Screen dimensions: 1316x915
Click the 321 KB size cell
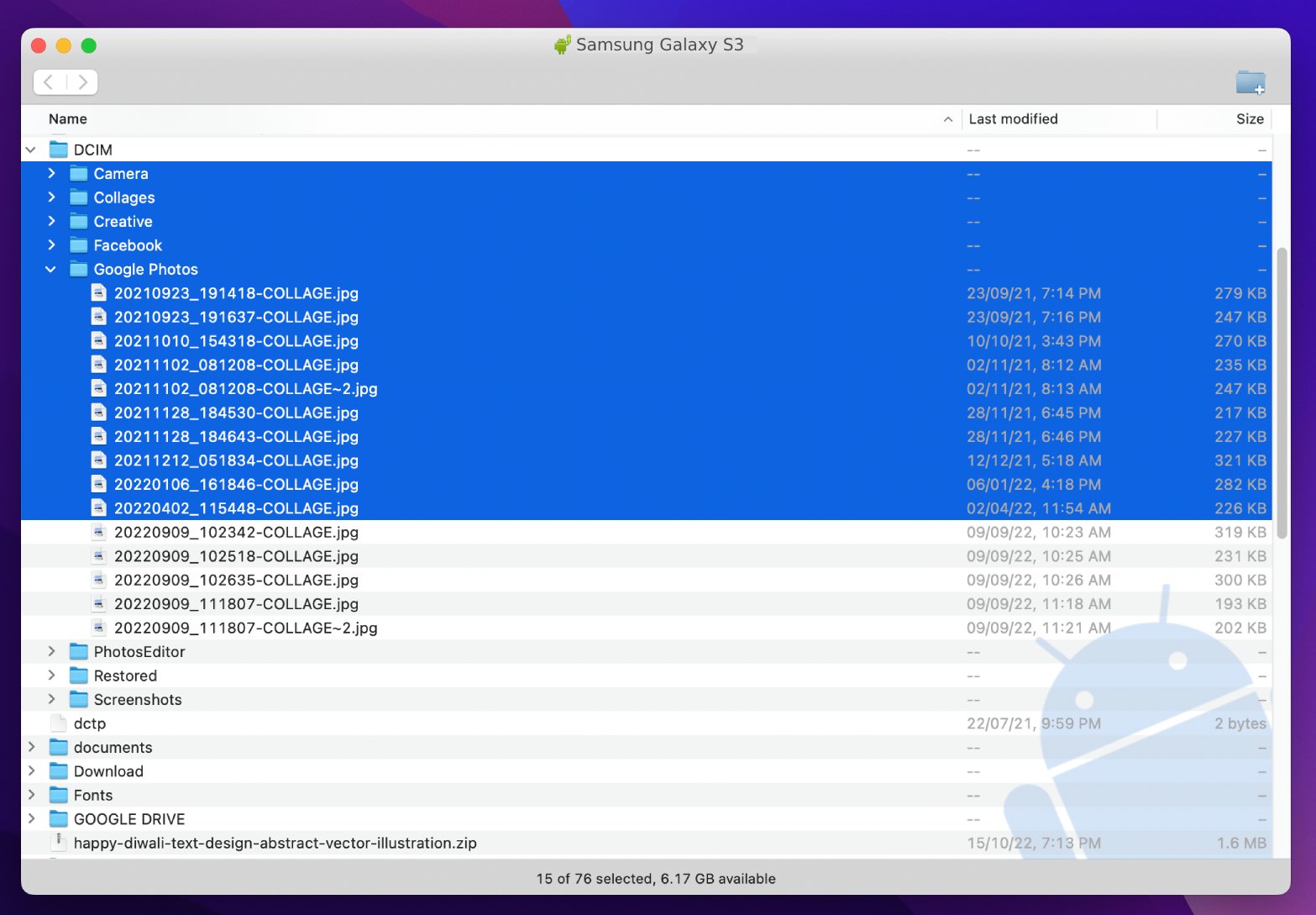(x=1240, y=460)
